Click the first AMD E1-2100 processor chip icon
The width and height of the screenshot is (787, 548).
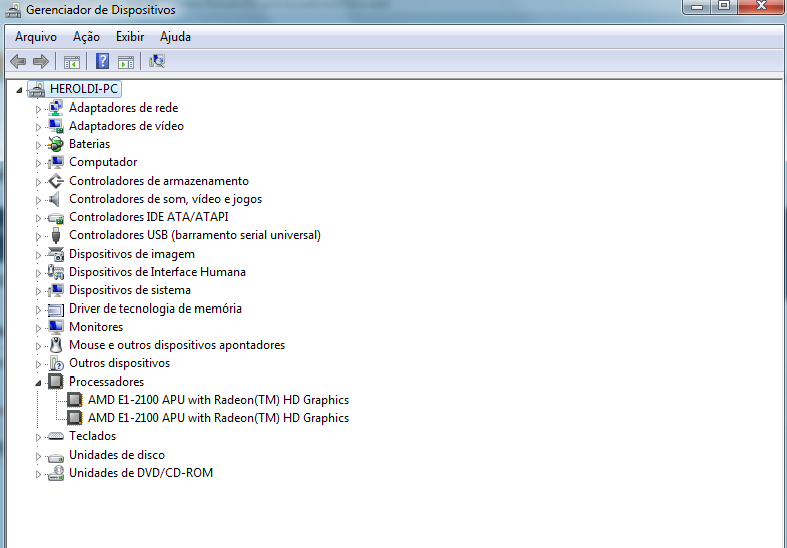(x=75, y=399)
